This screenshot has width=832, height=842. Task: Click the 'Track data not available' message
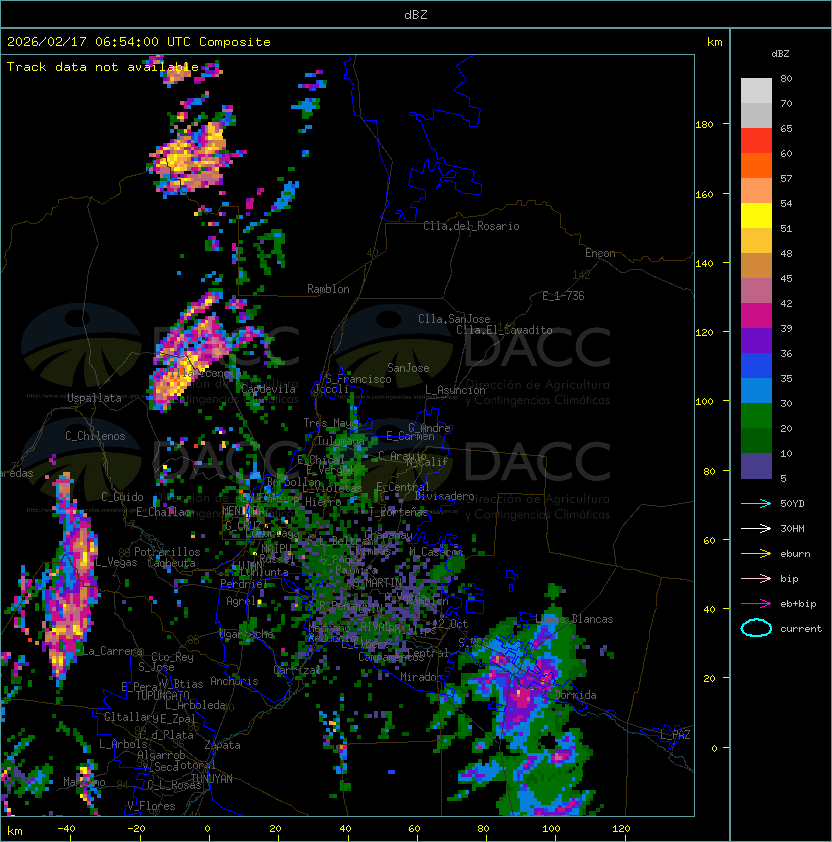click(x=103, y=67)
